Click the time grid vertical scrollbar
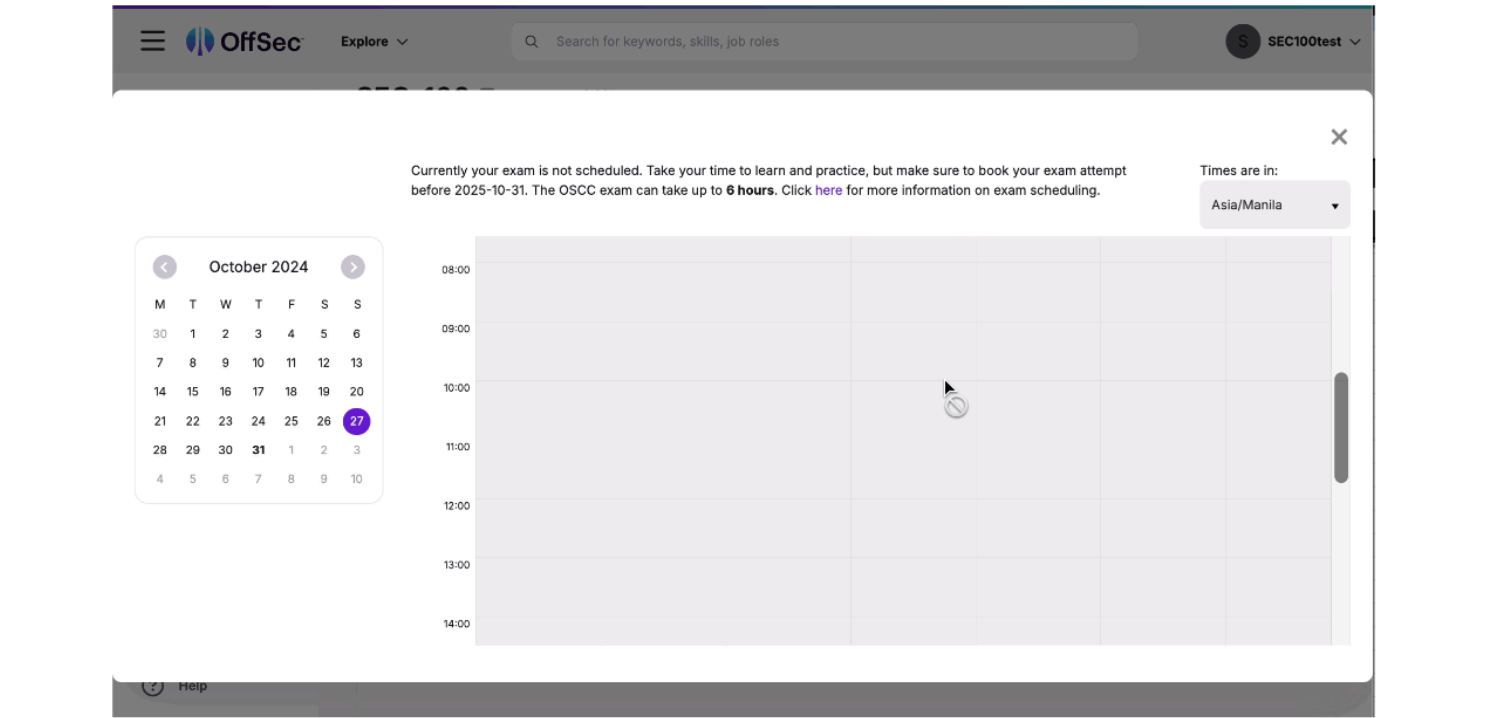The image size is (1508, 718). point(1341,427)
